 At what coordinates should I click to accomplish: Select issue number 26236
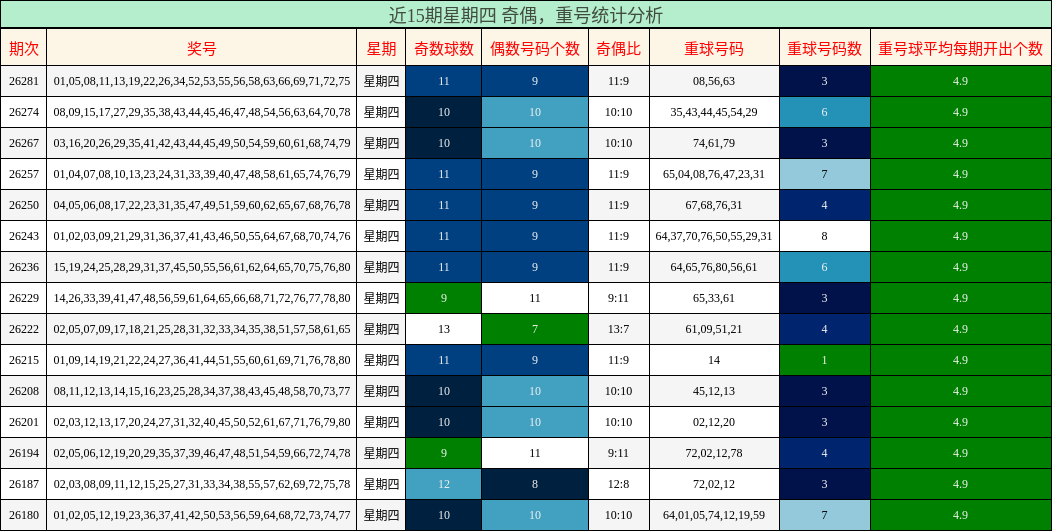tap(23, 267)
